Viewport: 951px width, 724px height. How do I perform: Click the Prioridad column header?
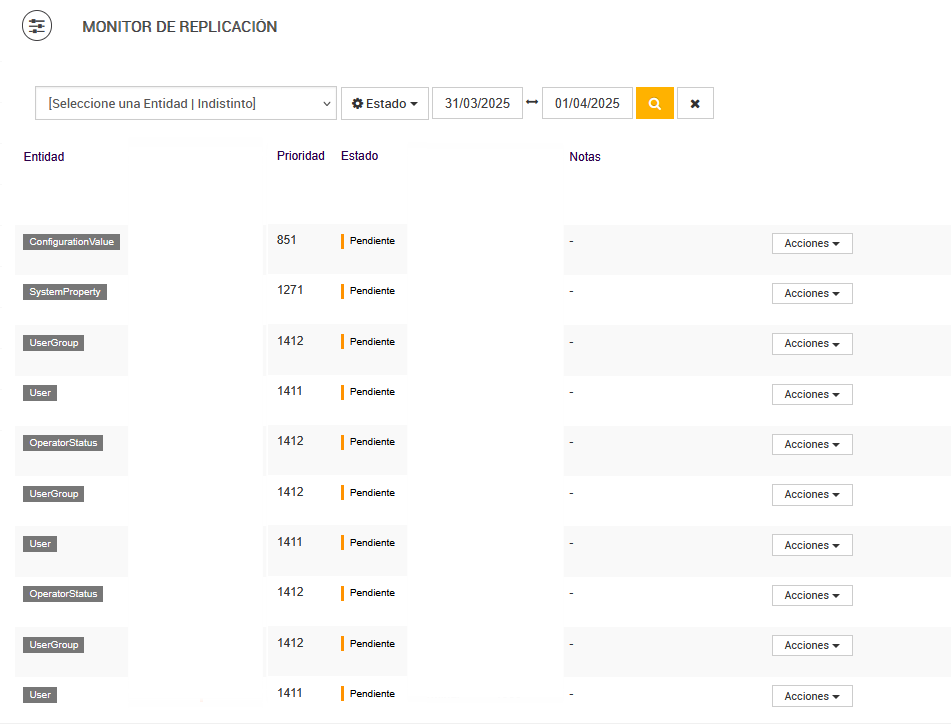[301, 156]
